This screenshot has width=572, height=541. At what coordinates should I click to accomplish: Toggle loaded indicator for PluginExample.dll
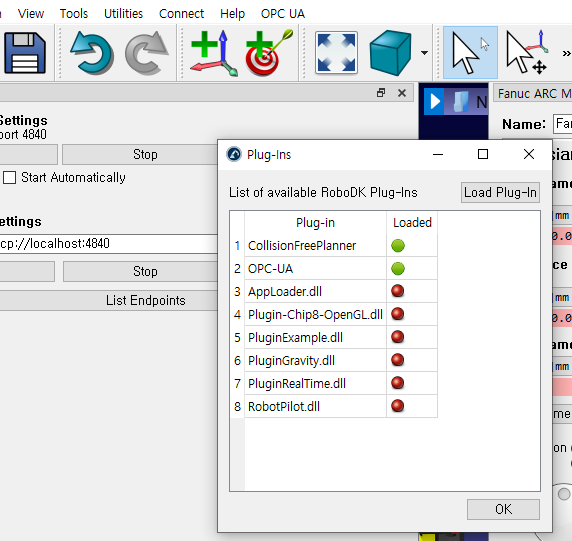398,337
